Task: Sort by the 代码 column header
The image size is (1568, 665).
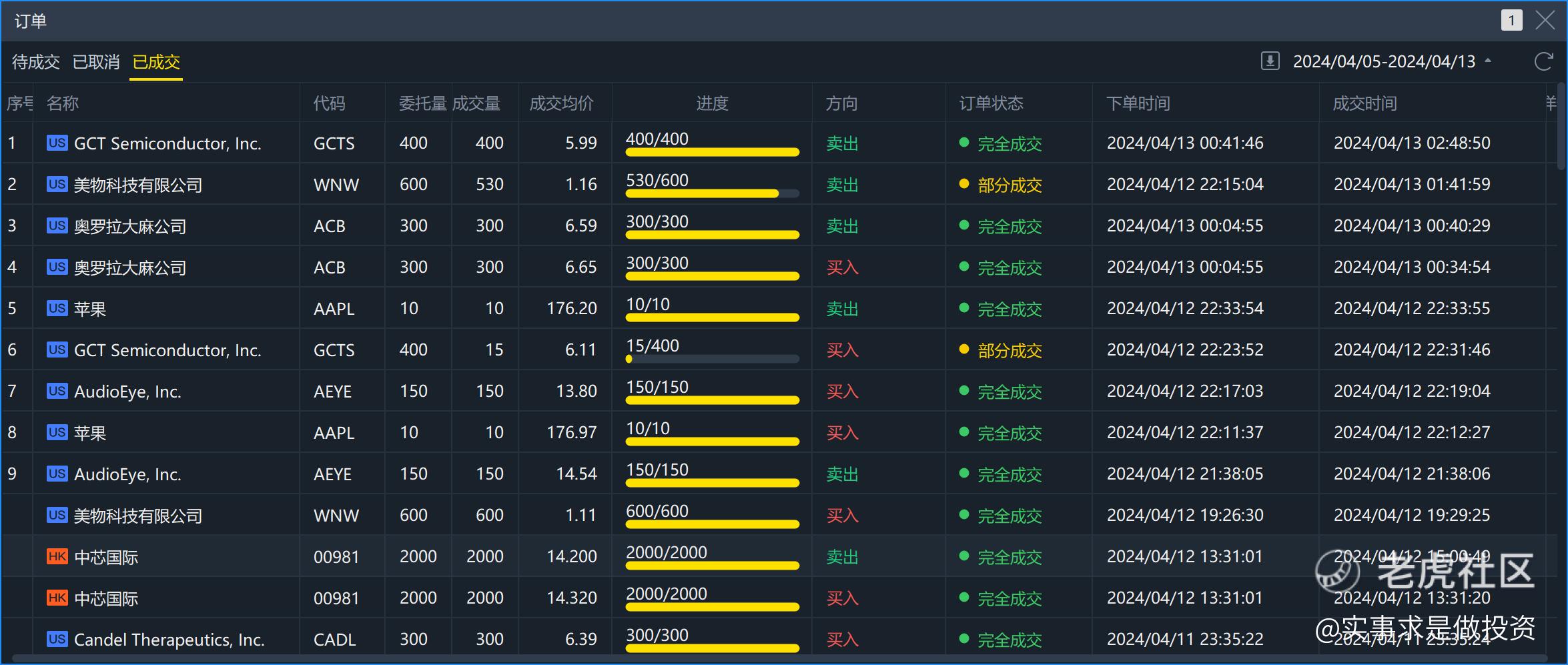Action: coord(330,103)
